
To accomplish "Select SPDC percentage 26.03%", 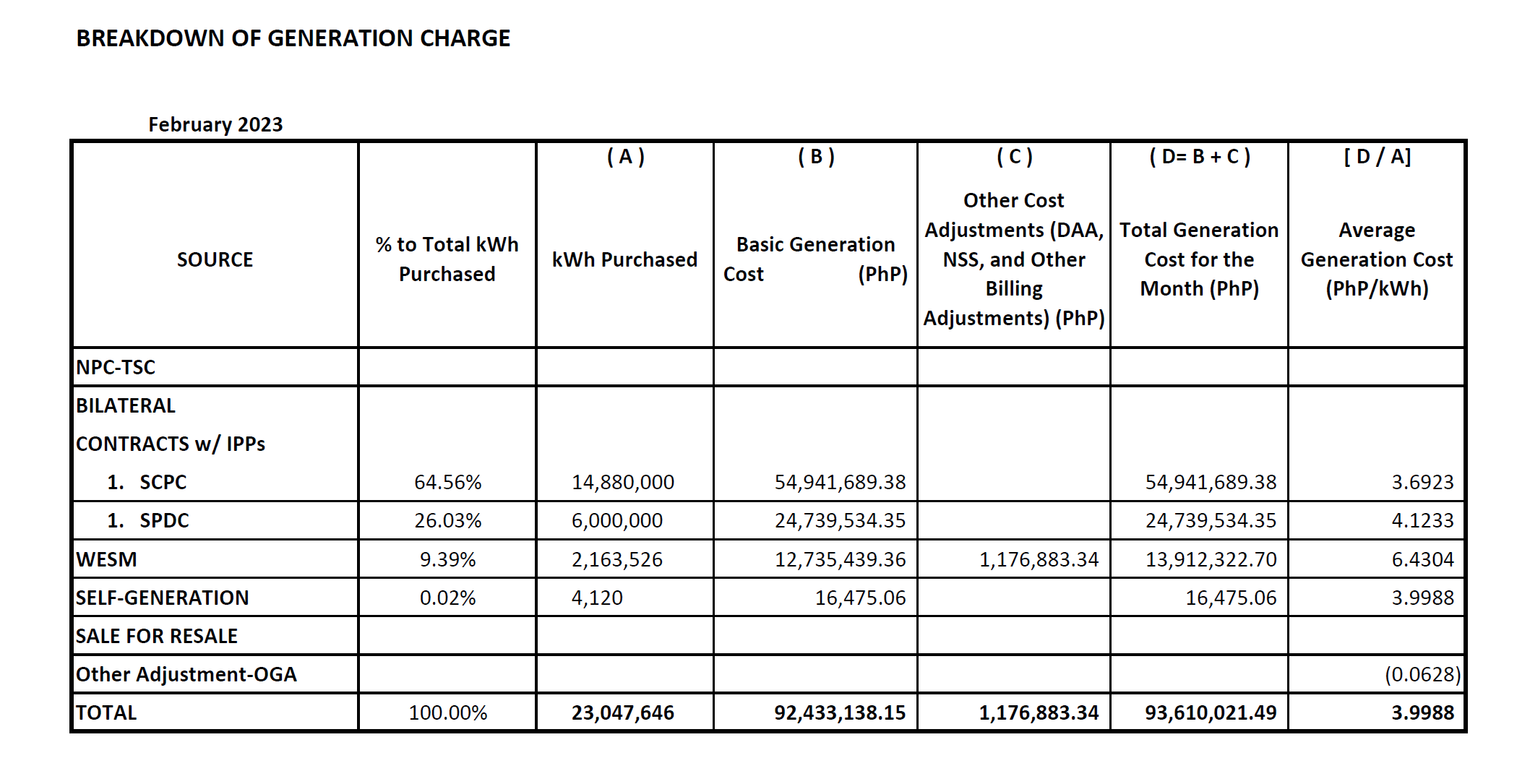I will point(448,520).
